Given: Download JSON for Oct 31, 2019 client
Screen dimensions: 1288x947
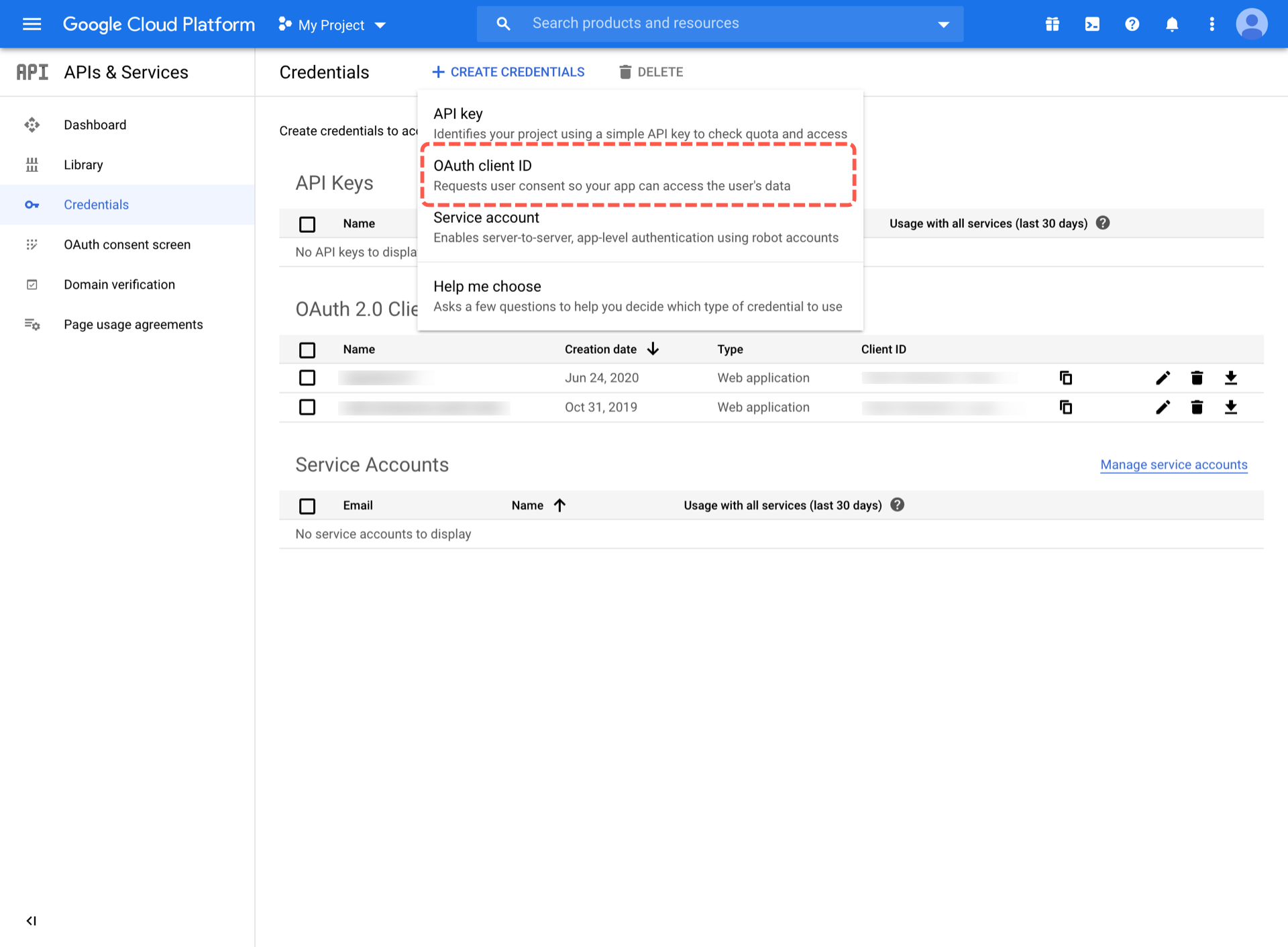Looking at the screenshot, I should 1230,407.
